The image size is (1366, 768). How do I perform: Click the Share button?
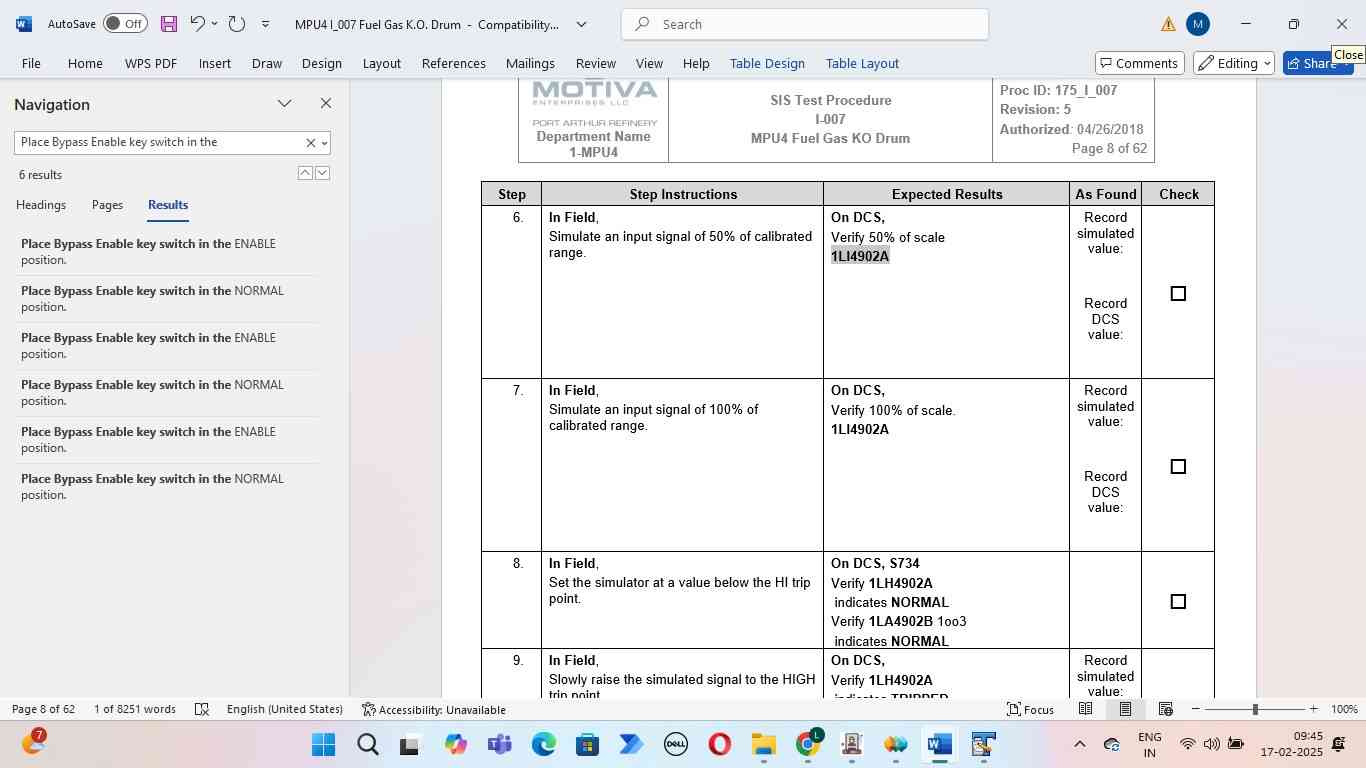(1317, 63)
